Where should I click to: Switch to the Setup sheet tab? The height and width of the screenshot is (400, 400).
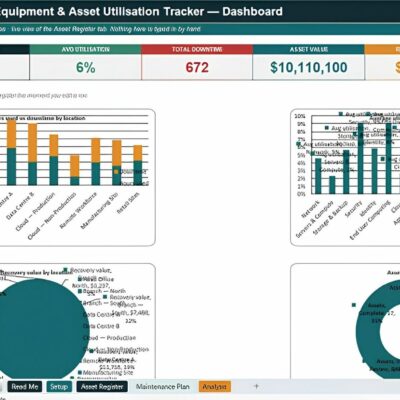(59, 387)
